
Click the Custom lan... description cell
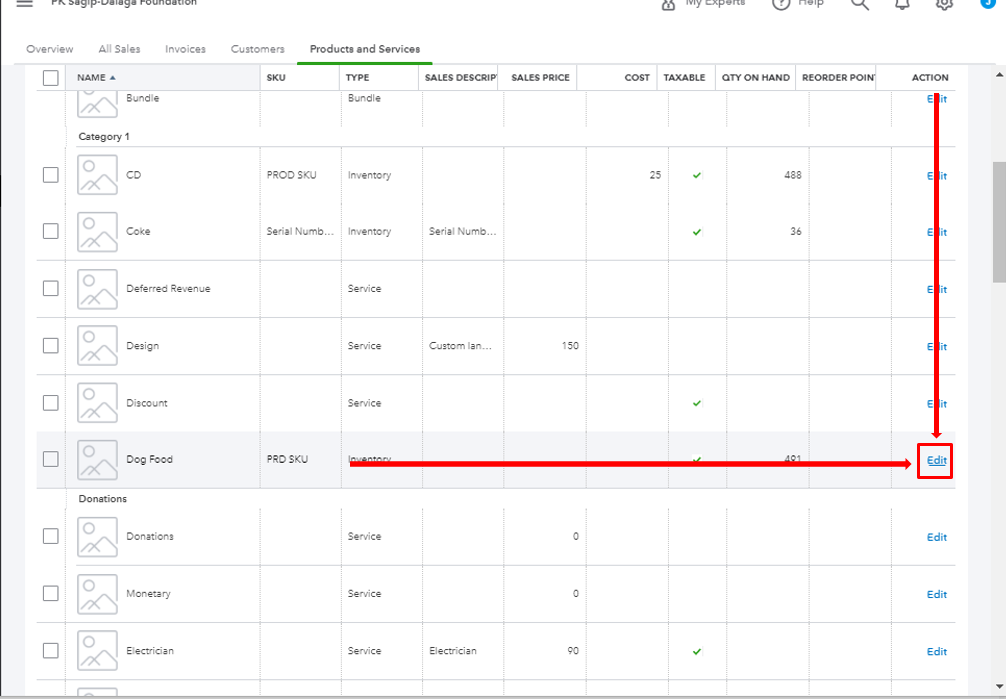click(x=461, y=345)
